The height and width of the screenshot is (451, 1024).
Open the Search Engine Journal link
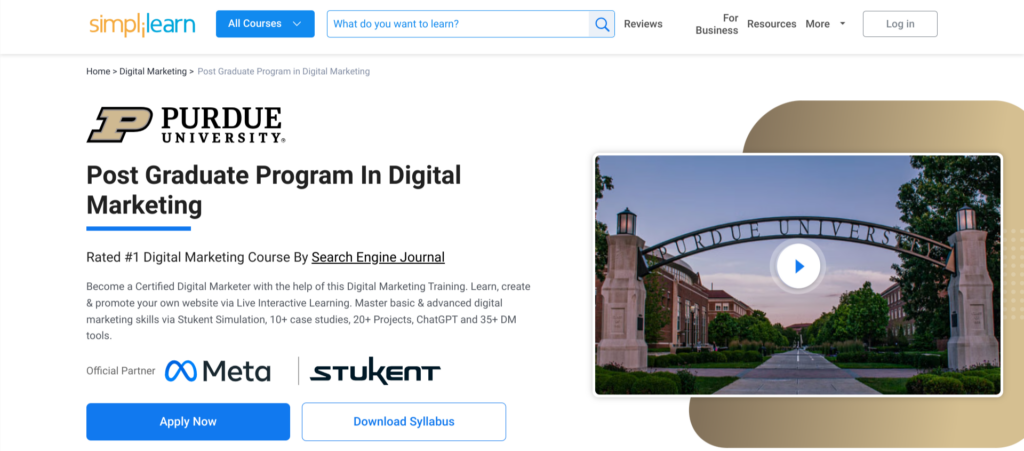[x=378, y=257]
